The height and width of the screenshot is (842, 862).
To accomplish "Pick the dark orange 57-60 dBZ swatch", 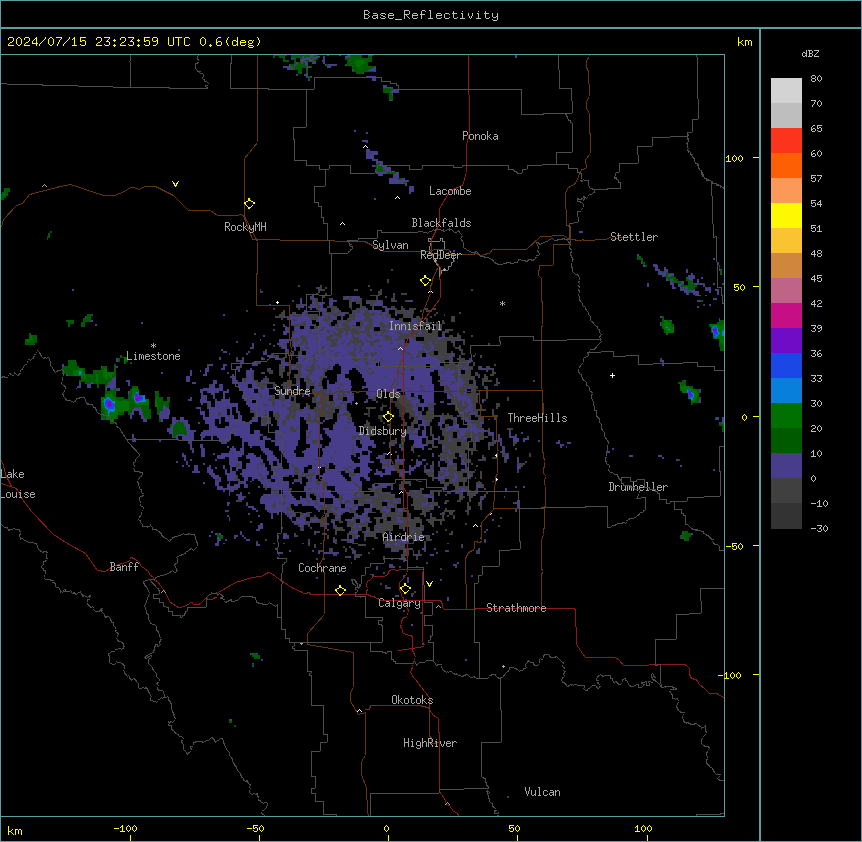I will click(x=786, y=166).
